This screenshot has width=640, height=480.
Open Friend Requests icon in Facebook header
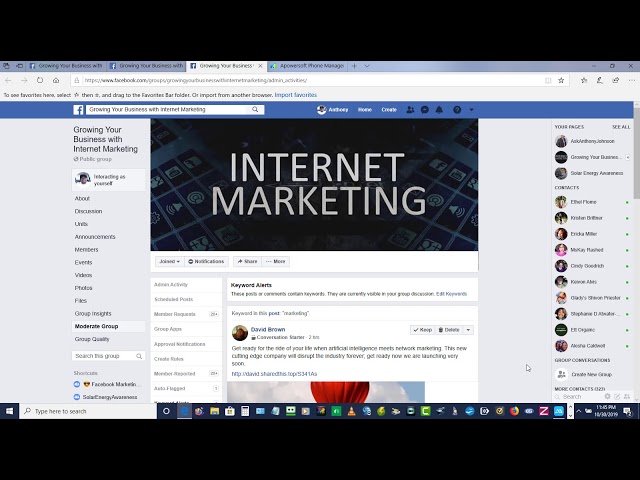[x=410, y=109]
